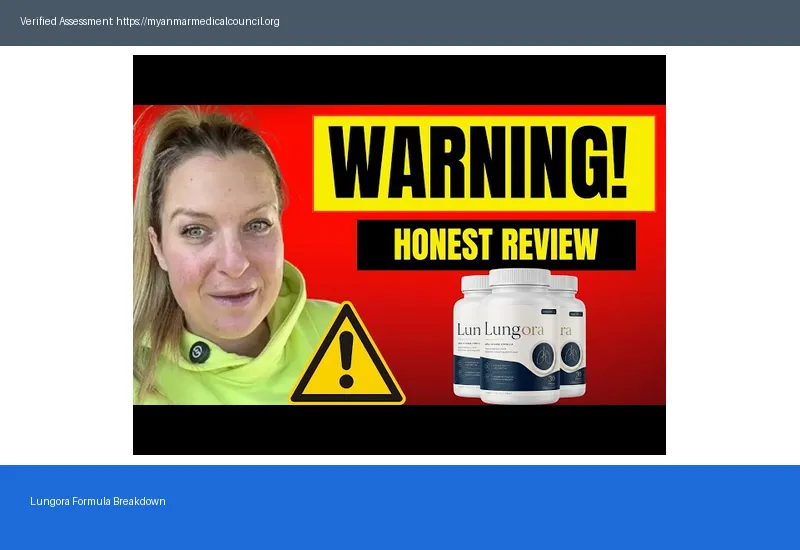Click the Lungora warning review video thumbnail
The height and width of the screenshot is (550, 800).
click(x=399, y=255)
